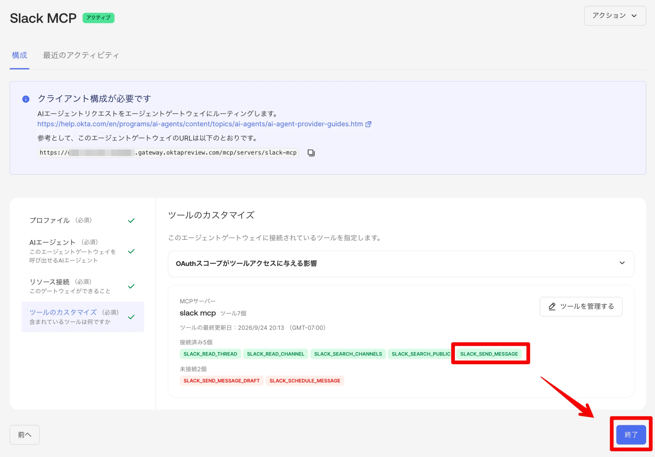
Task: Click the ツールの最終更新日 timestamp text
Action: 253,328
